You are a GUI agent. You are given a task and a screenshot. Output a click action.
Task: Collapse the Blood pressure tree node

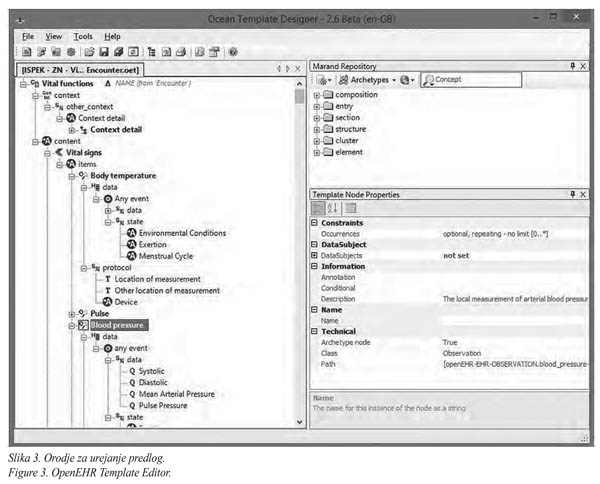click(72, 326)
